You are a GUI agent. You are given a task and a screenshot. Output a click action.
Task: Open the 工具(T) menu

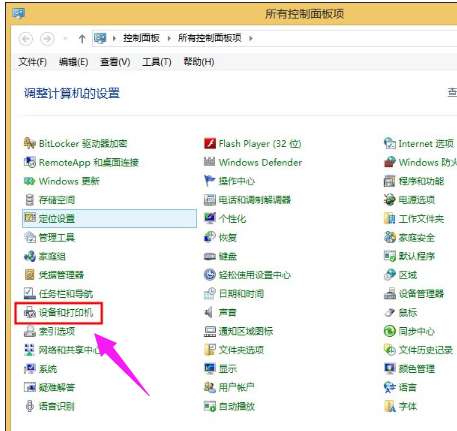pos(157,62)
